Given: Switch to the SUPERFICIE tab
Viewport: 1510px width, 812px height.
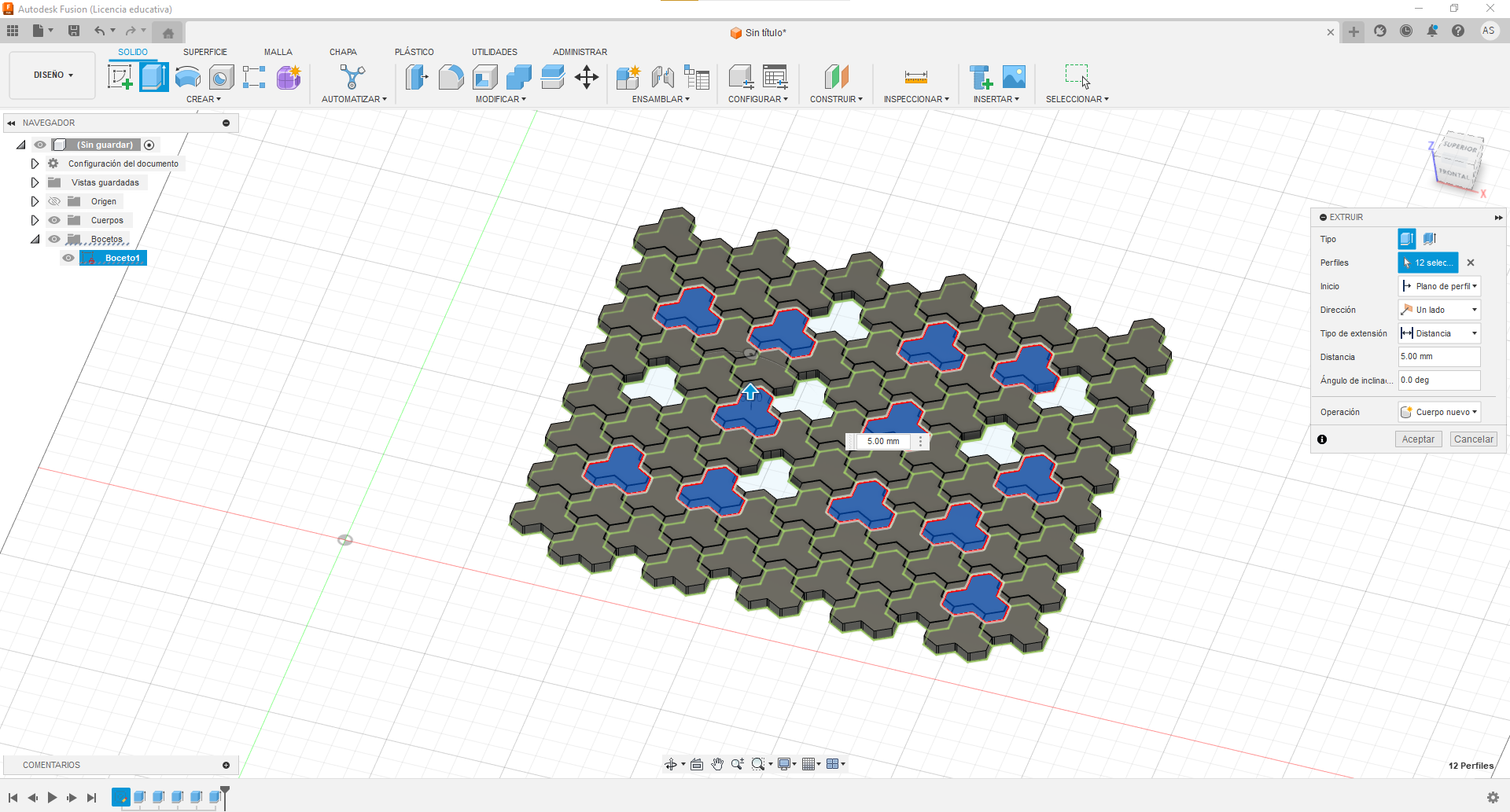Looking at the screenshot, I should [x=205, y=52].
